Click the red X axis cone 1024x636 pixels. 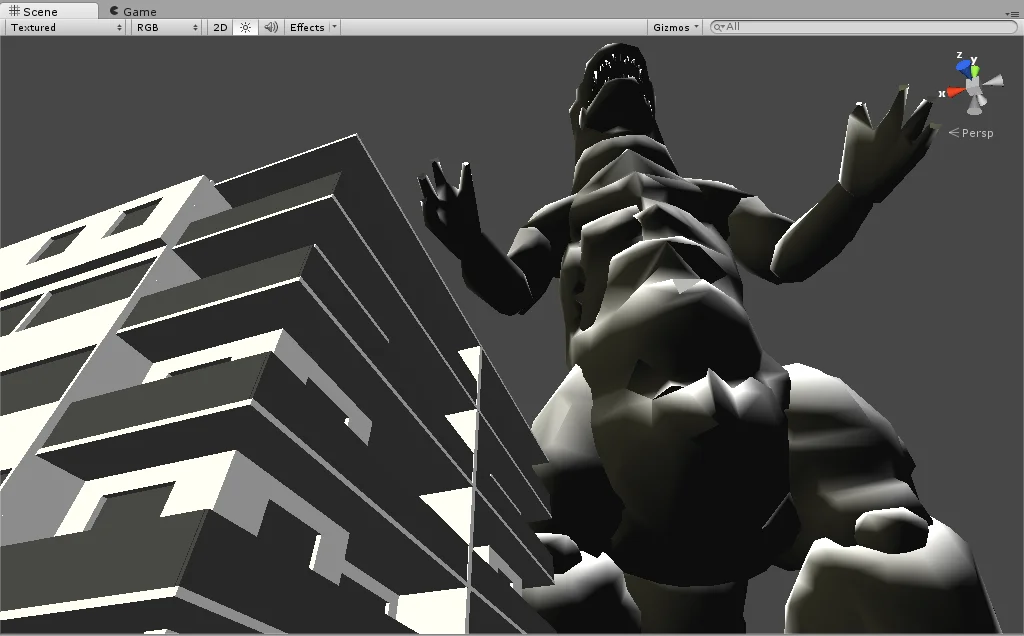pos(955,92)
